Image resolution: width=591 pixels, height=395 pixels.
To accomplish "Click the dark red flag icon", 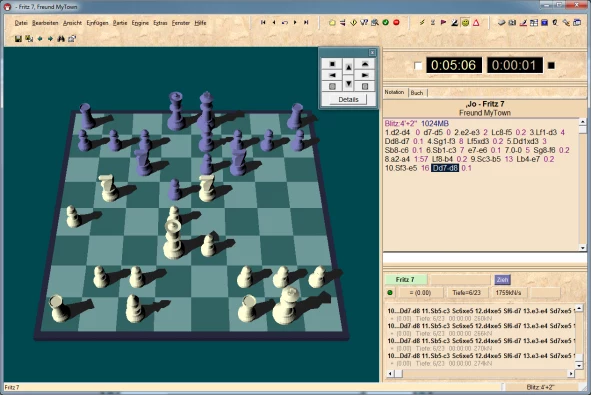I will (444, 23).
